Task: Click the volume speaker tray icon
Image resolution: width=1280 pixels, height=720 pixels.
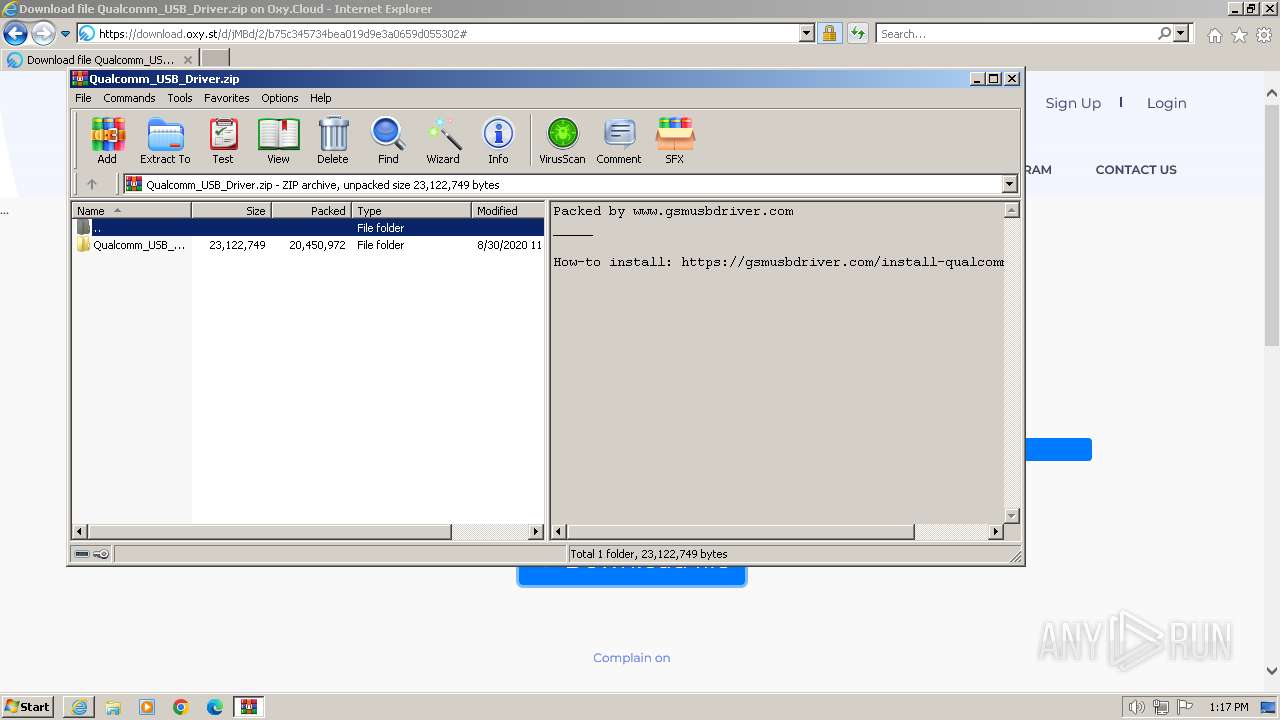Action: 1137,707
